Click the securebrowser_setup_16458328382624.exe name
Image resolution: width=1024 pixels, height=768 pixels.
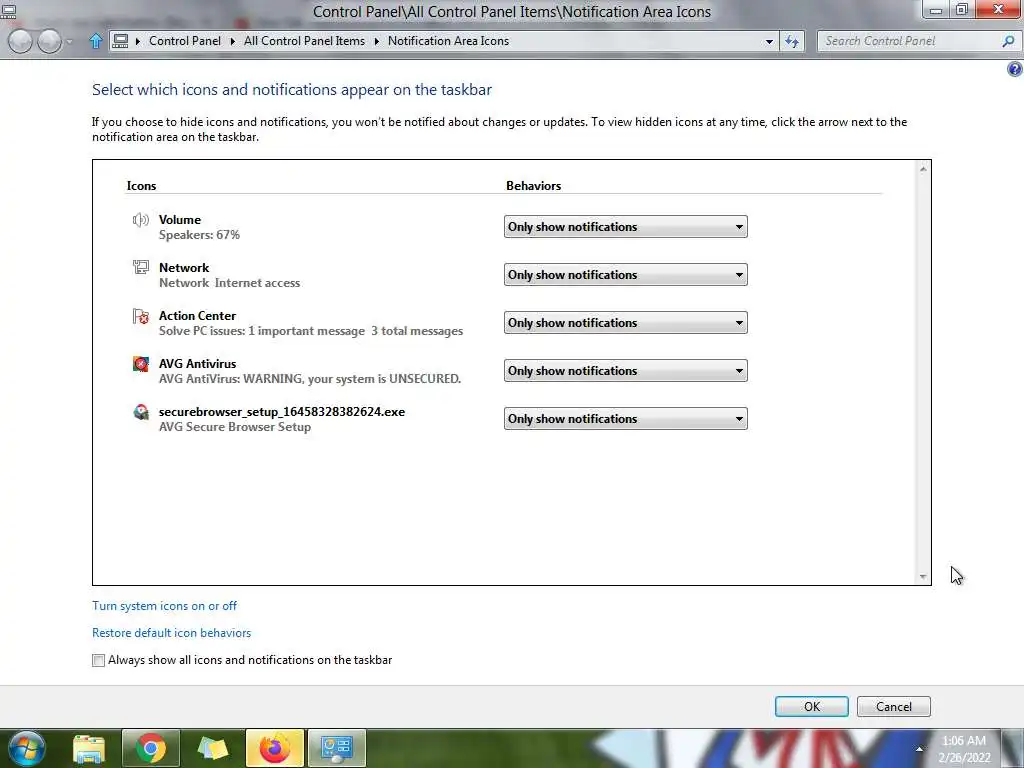tap(281, 412)
